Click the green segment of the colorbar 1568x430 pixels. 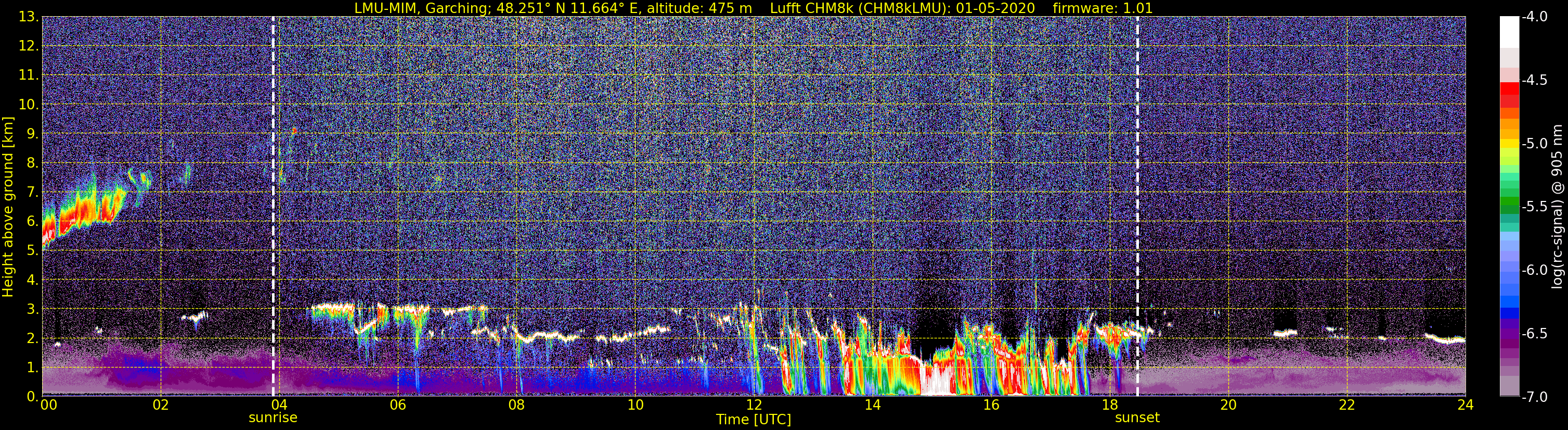pos(1510,201)
